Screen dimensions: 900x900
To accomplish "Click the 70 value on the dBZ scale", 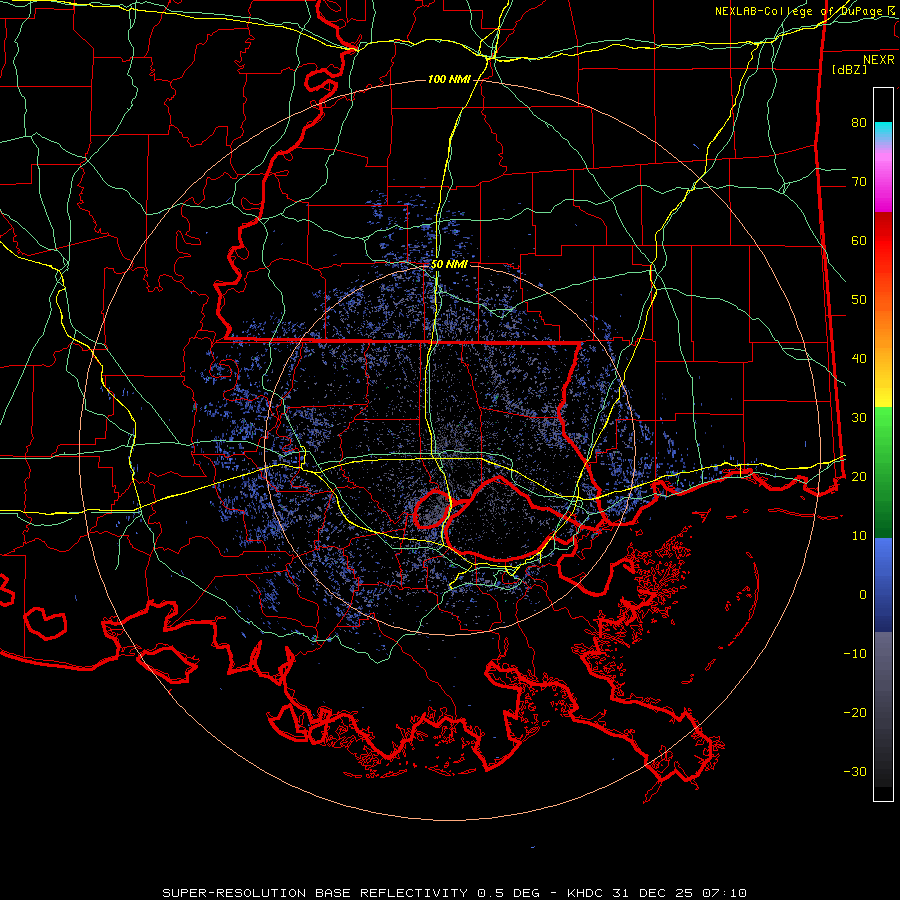I will point(859,181).
